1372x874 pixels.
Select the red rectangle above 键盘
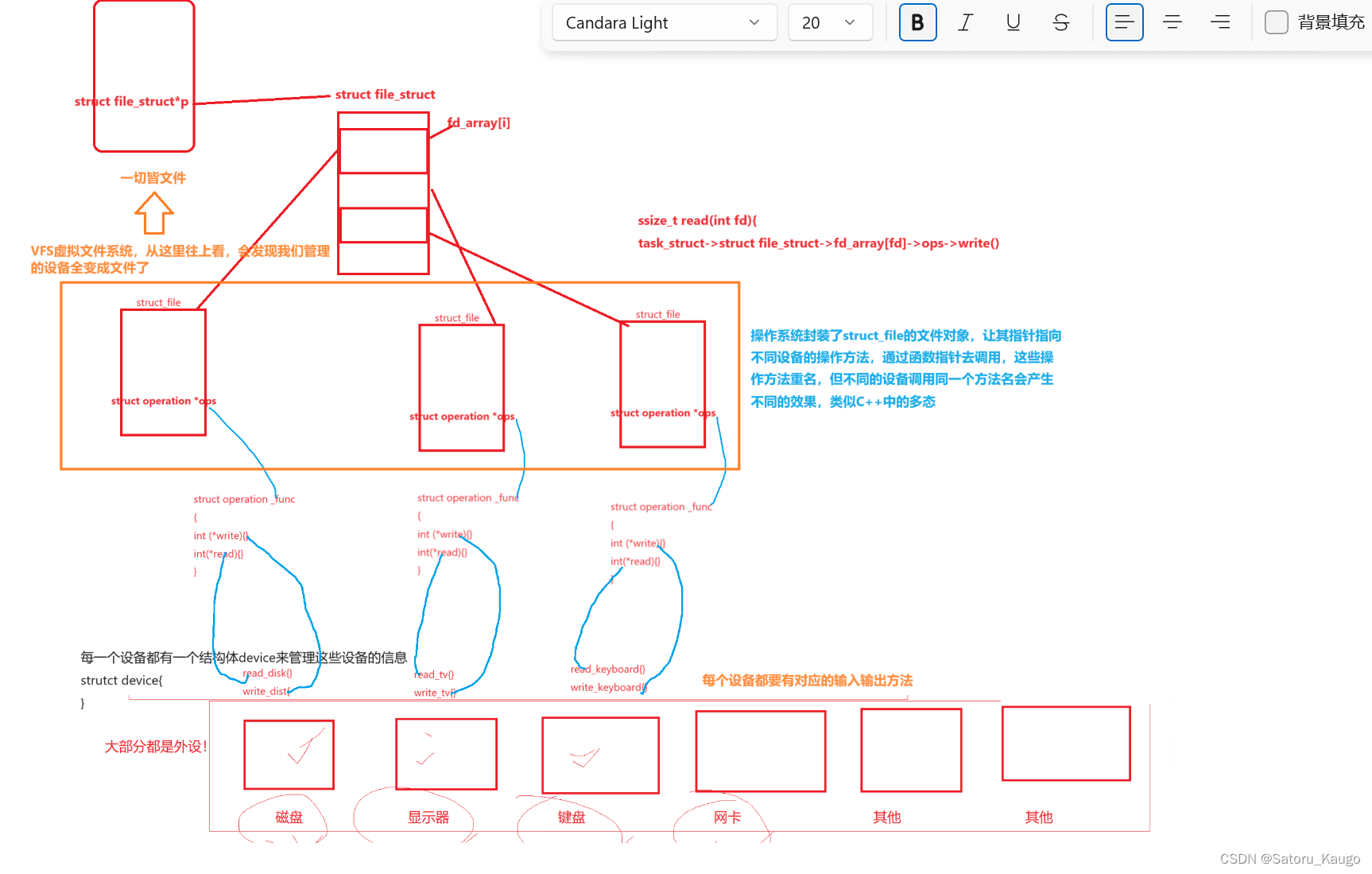pyautogui.click(x=600, y=756)
